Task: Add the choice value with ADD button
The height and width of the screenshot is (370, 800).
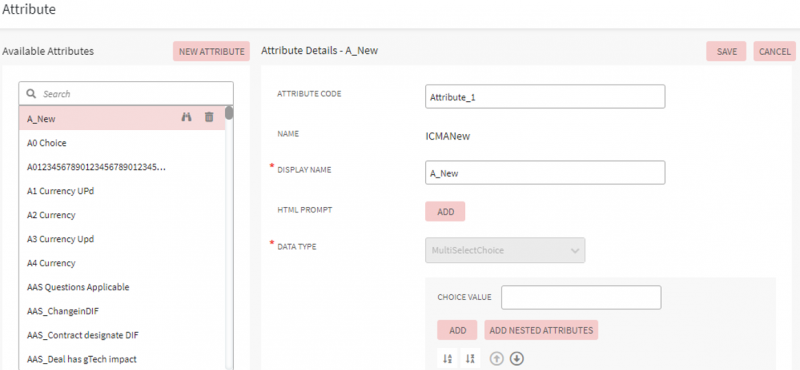Action: coord(457,330)
